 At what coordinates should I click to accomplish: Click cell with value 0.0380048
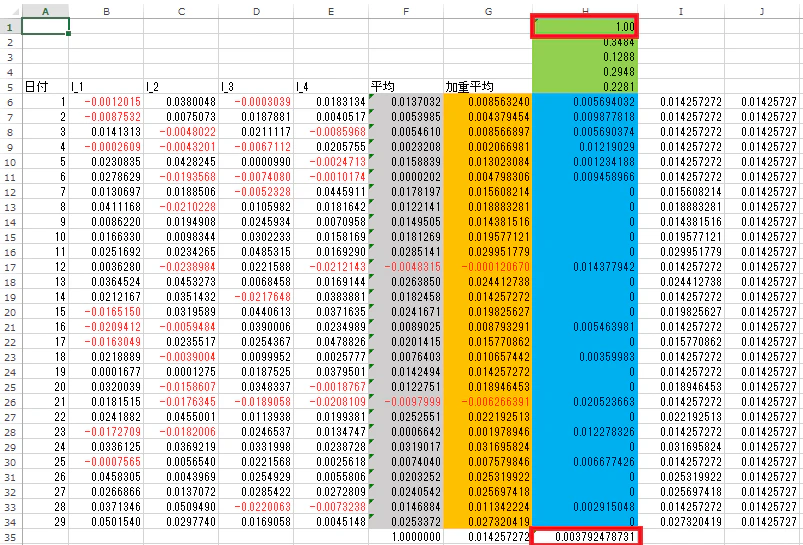click(x=181, y=102)
